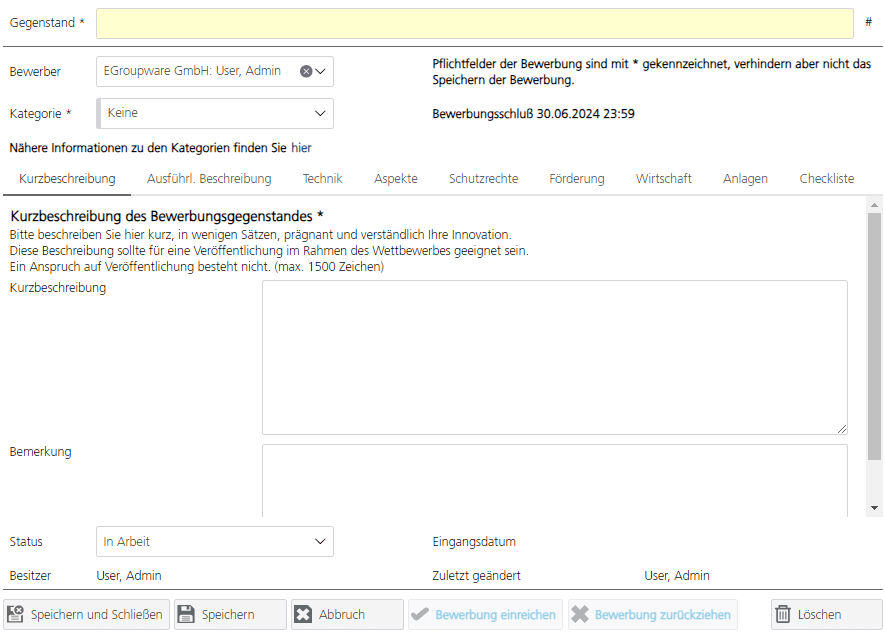Click the checkmark icon on Bewerbung einreichen

421,614
